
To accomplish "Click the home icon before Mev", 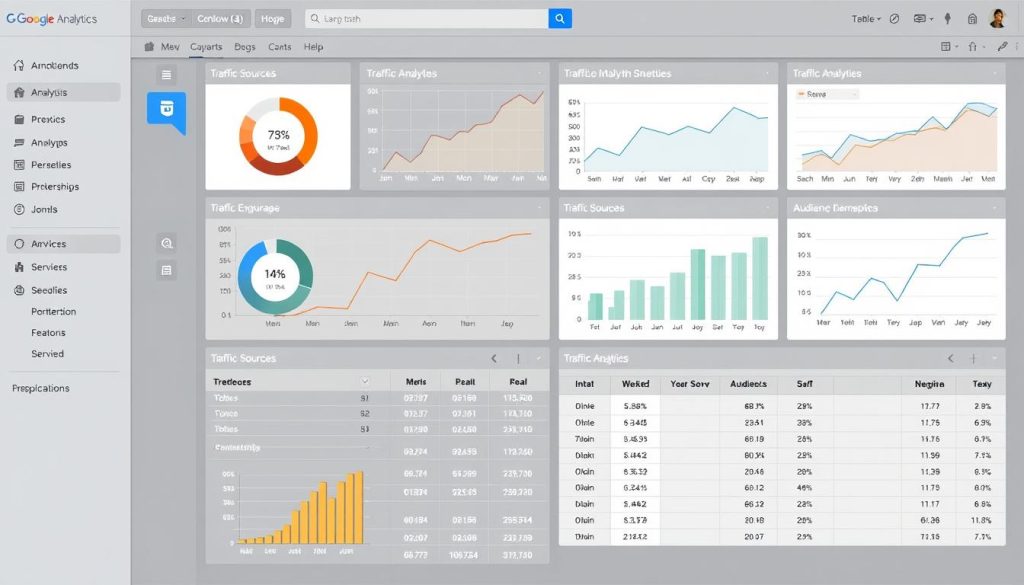I will click(x=150, y=46).
